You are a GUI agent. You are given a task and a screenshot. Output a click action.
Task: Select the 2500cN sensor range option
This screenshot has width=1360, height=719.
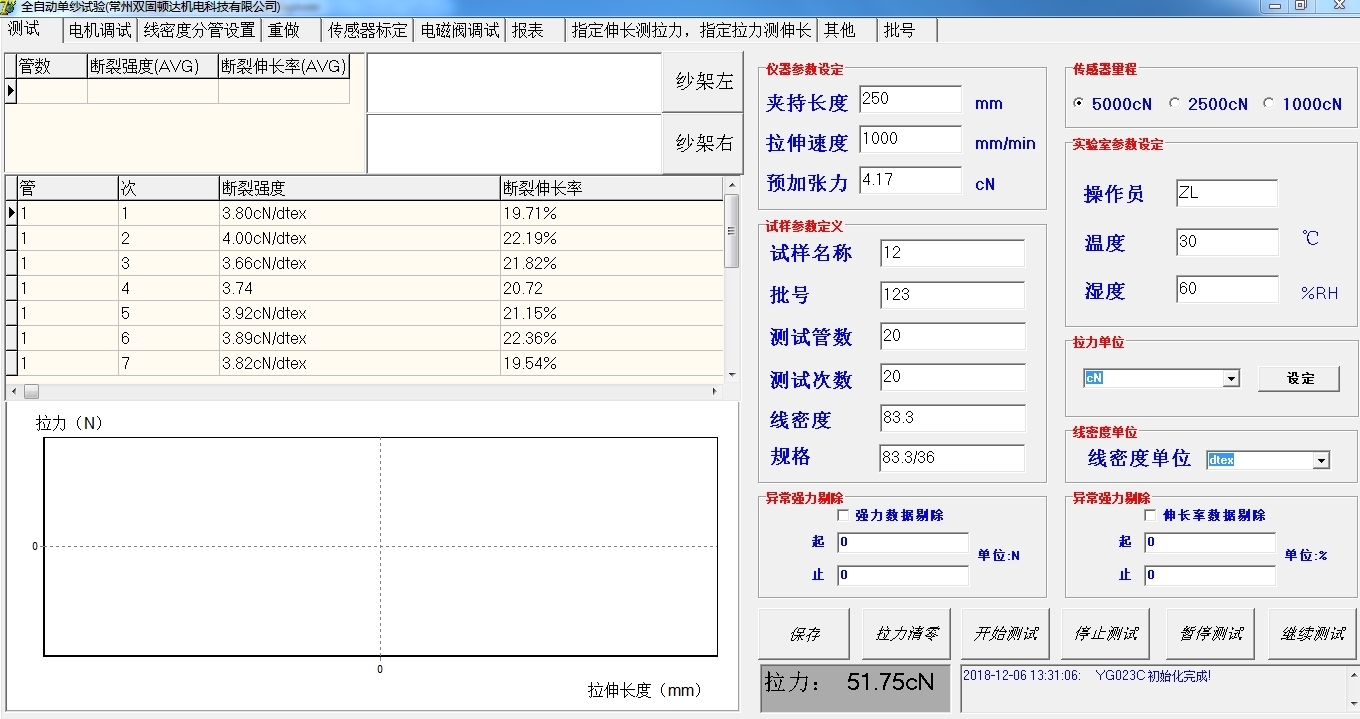tap(1175, 103)
